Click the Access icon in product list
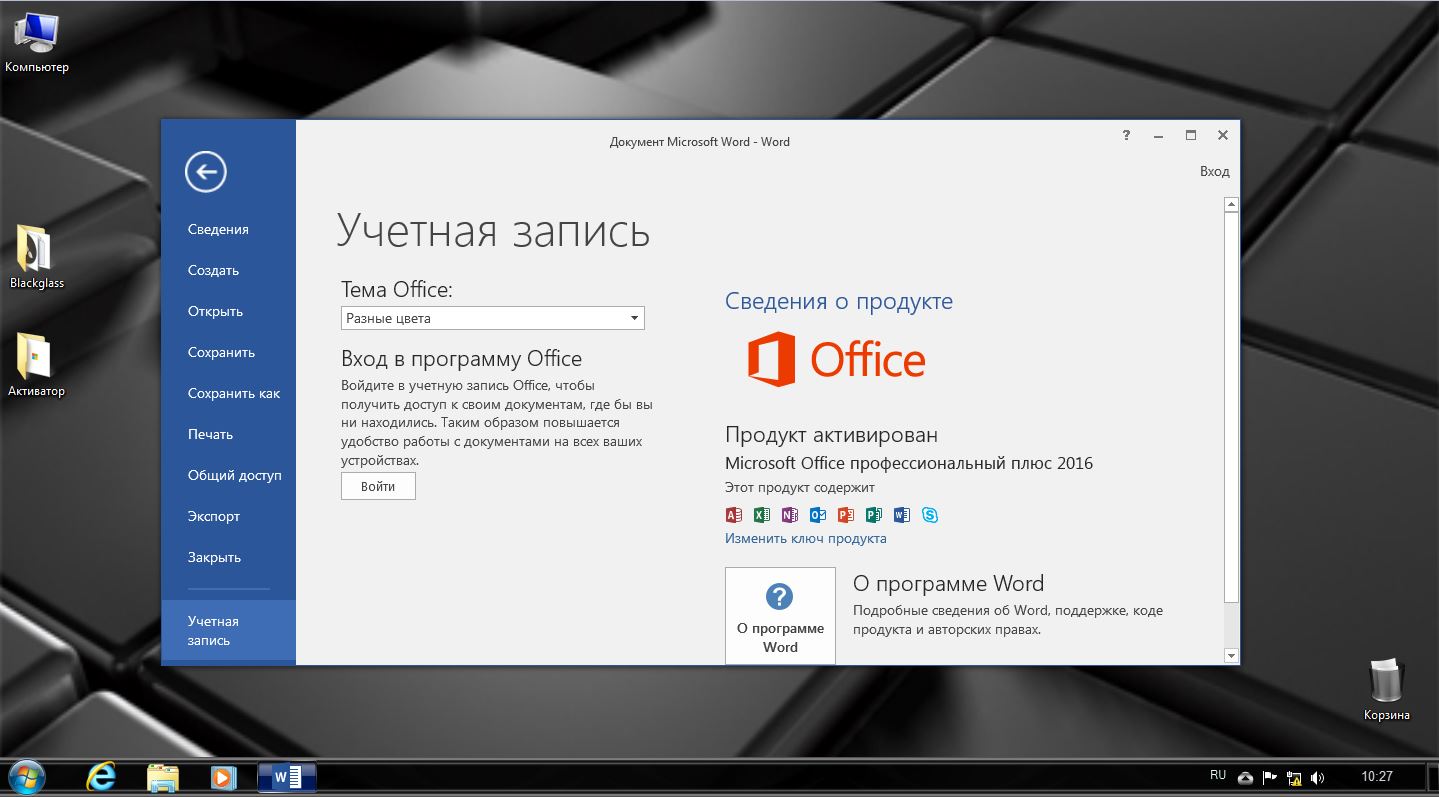1439x797 pixels. point(734,515)
